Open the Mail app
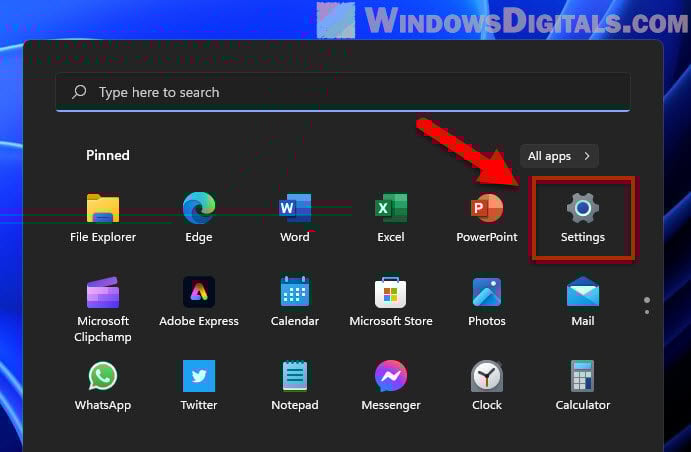691x452 pixels. pyautogui.click(x=583, y=302)
